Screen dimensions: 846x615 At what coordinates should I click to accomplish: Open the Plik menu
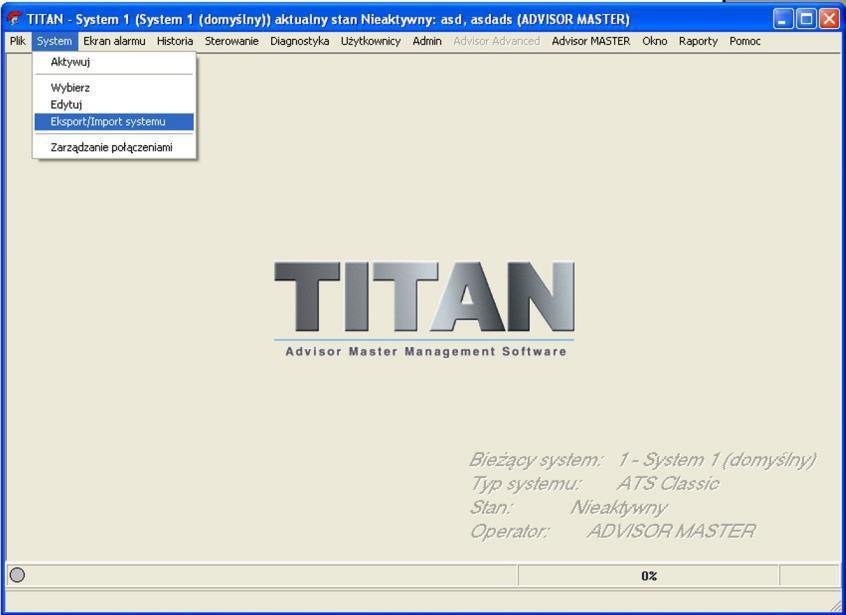click(x=17, y=41)
